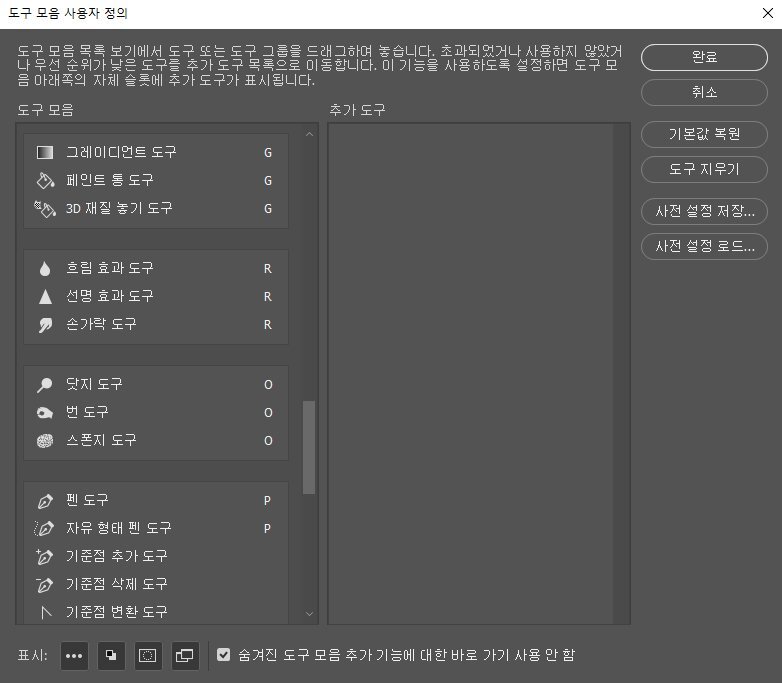Click the tool list scroll up arrow
This screenshot has height=683, width=782.
(x=309, y=134)
